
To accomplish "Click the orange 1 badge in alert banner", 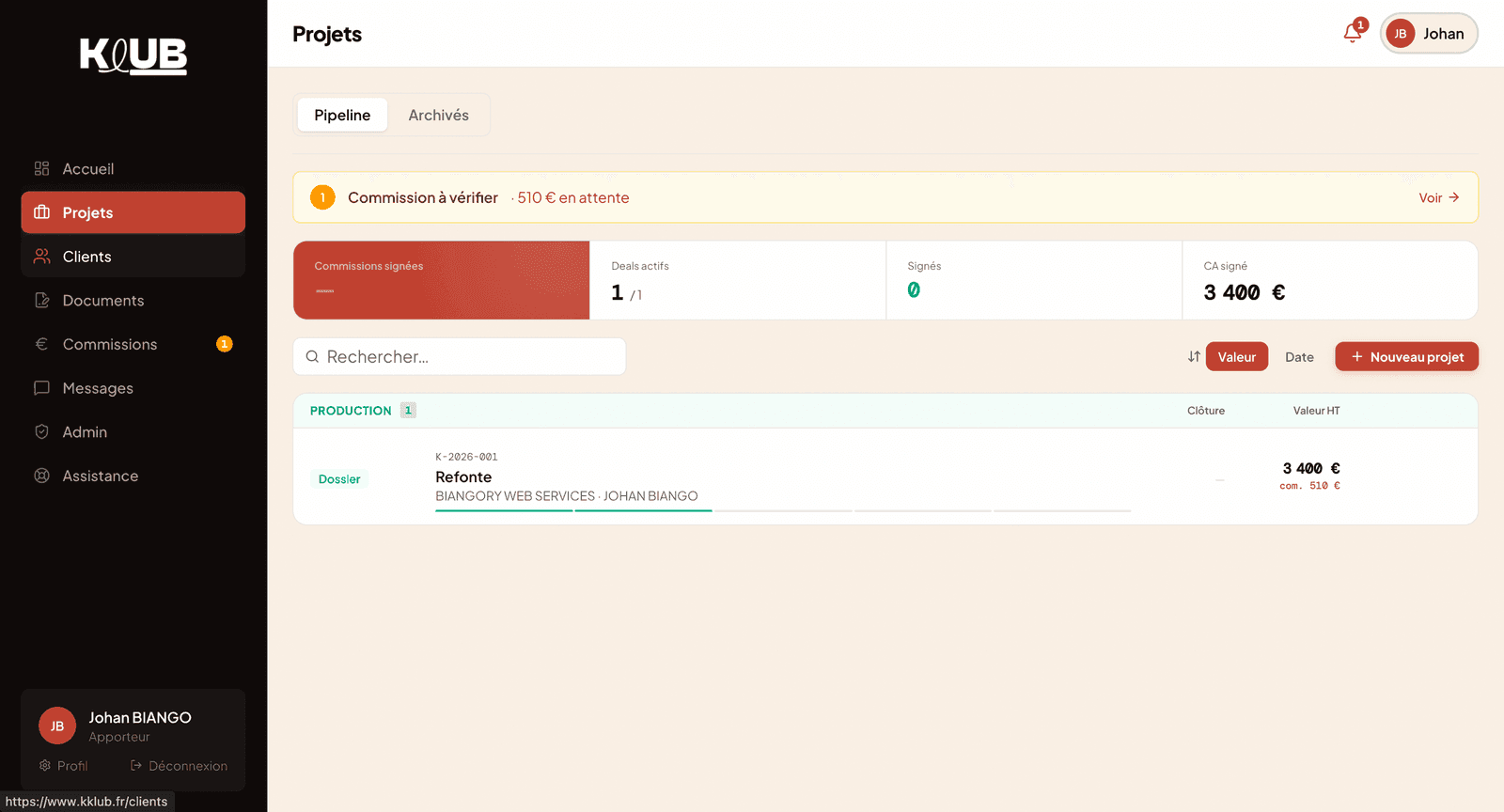I will click(322, 197).
